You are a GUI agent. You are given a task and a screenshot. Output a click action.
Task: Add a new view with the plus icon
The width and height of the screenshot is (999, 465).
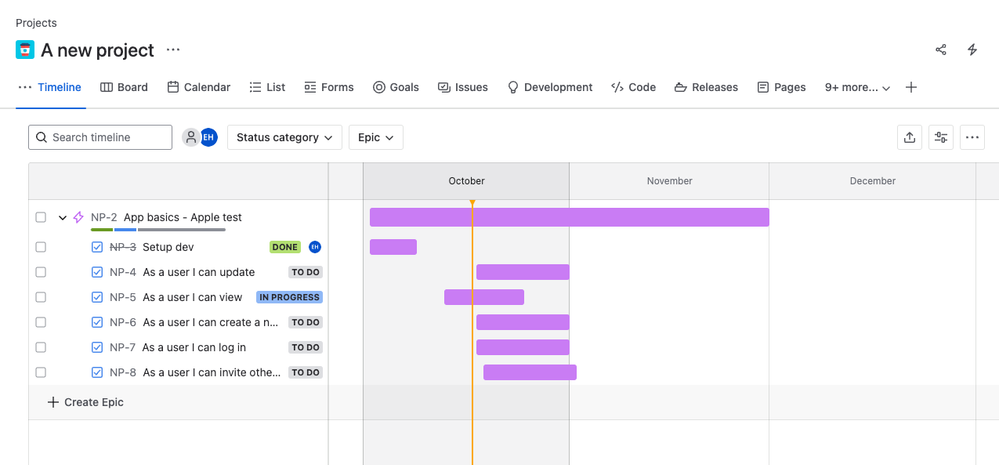point(911,87)
